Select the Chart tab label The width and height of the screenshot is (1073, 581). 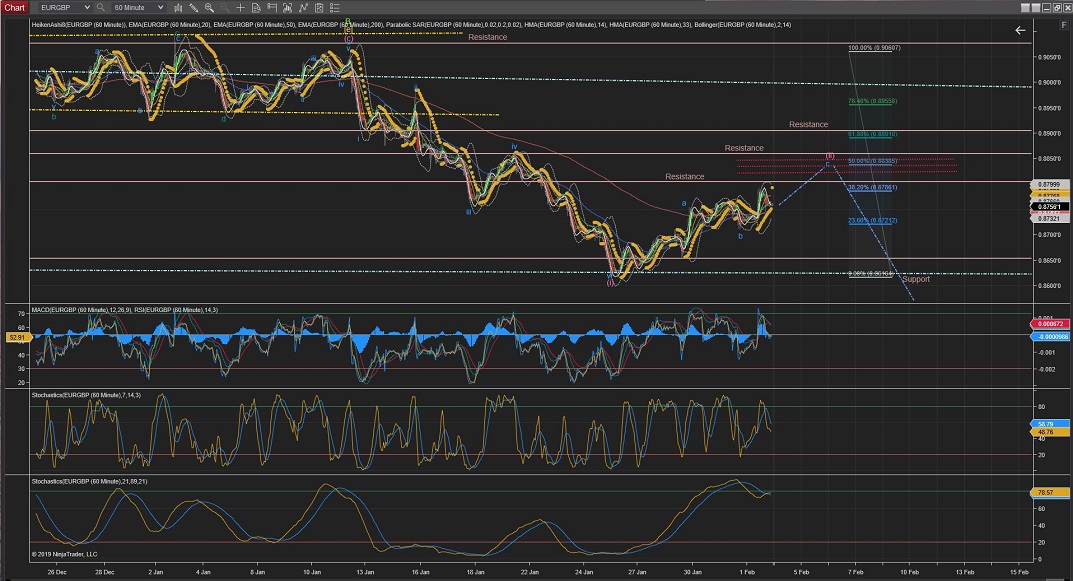15,7
